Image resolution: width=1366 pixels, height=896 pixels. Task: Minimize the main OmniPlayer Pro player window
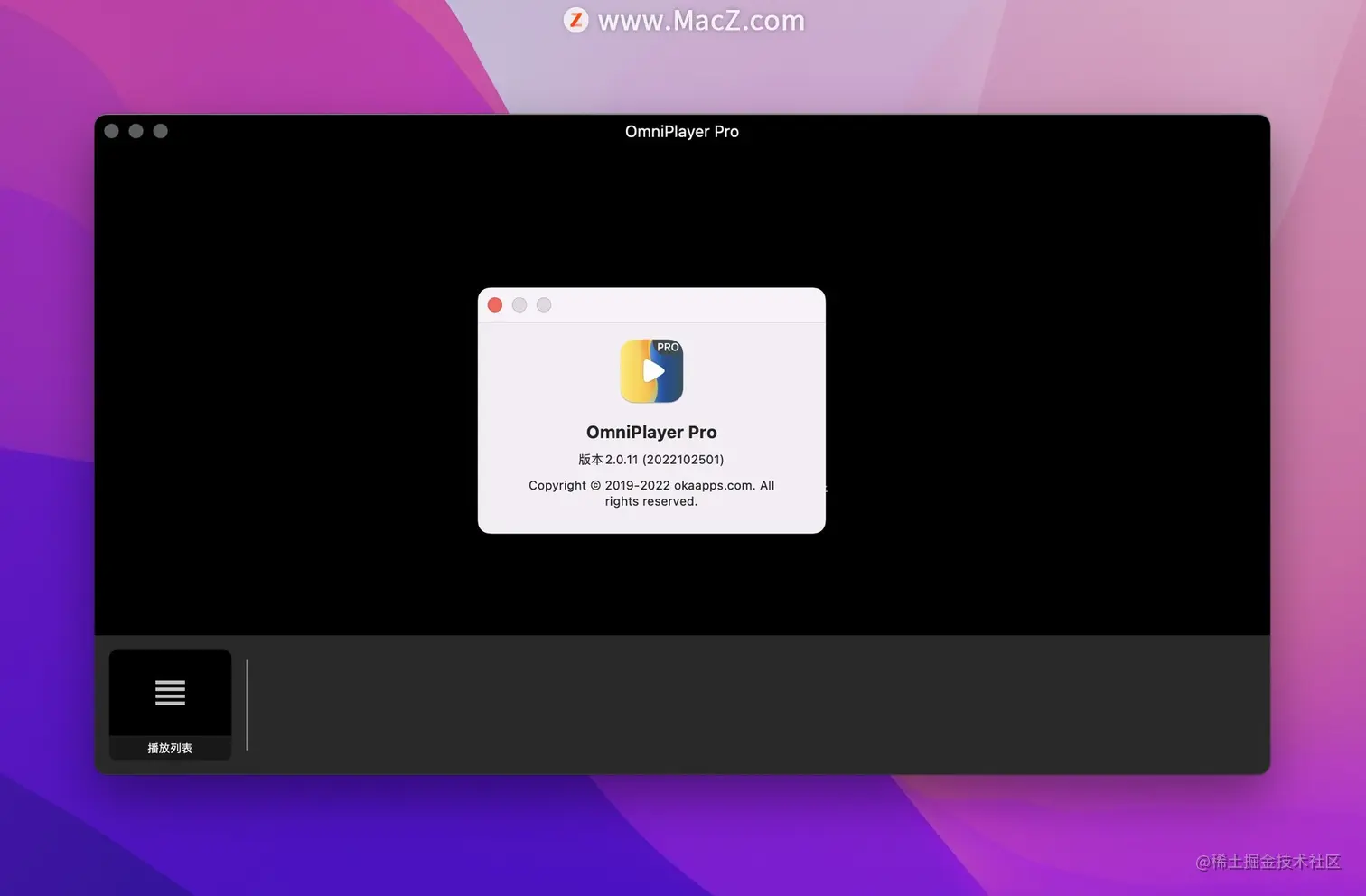(x=136, y=131)
